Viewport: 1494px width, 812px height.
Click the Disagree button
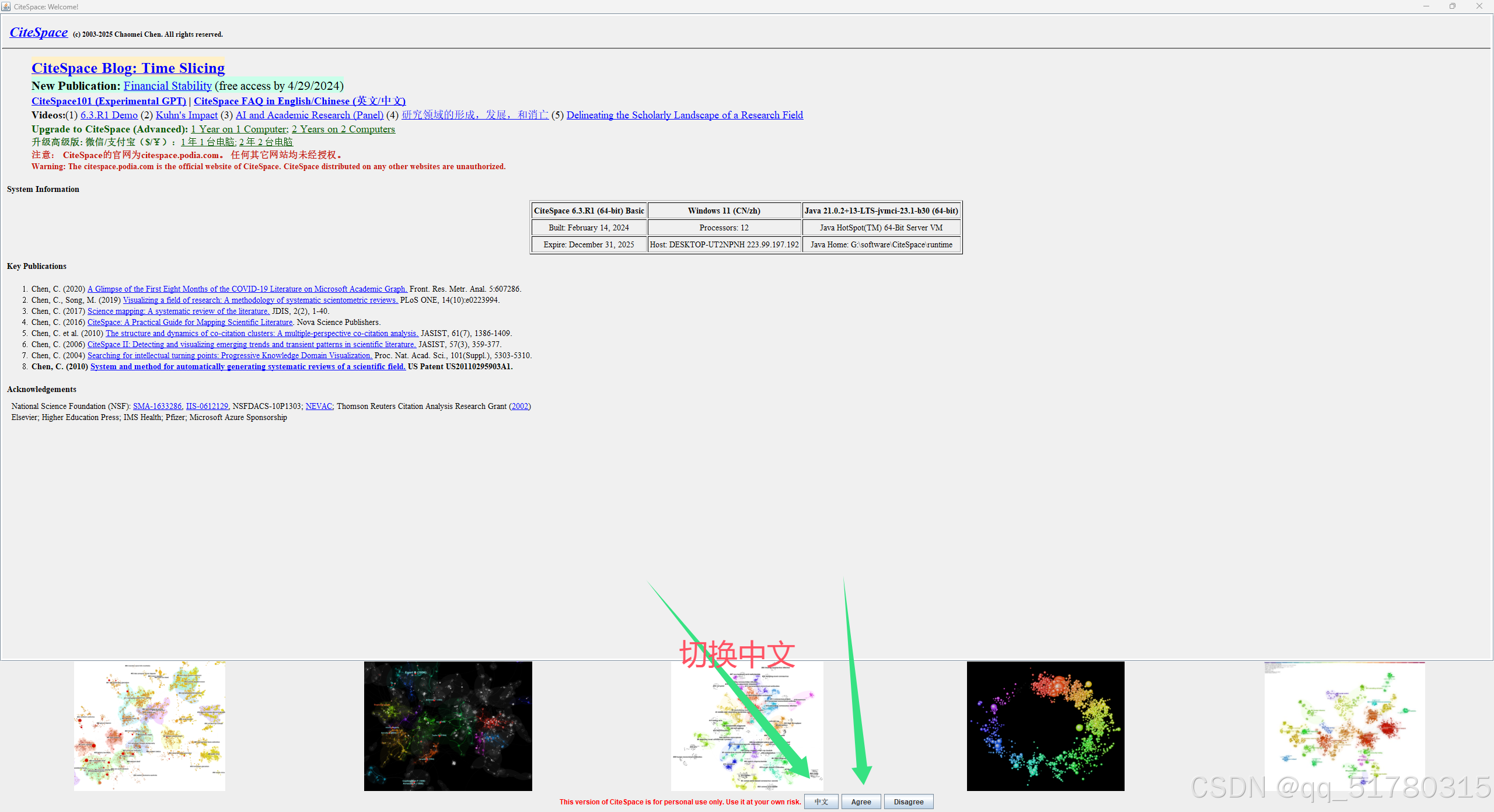point(908,801)
